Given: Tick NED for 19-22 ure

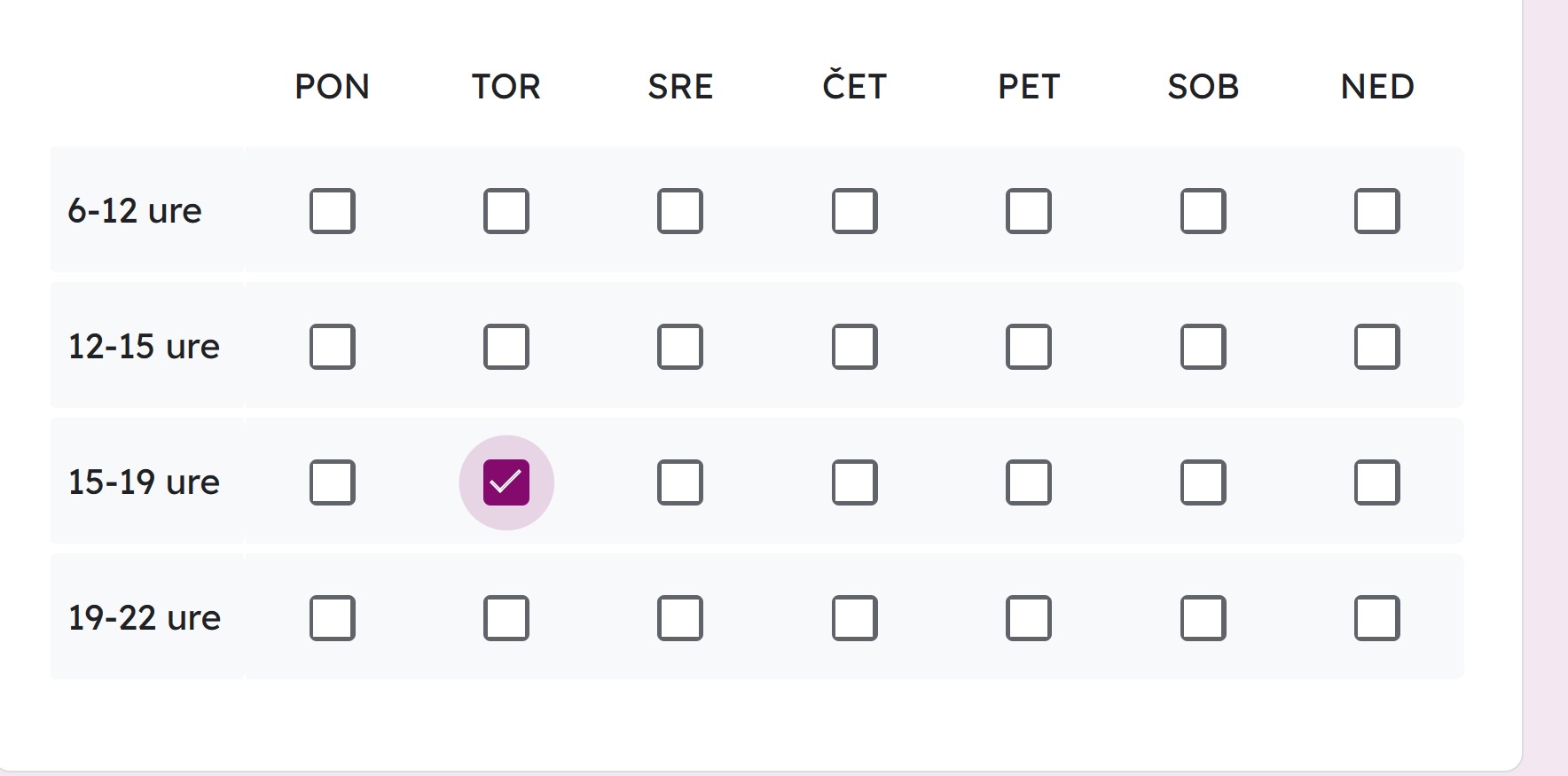Looking at the screenshot, I should click(1377, 618).
